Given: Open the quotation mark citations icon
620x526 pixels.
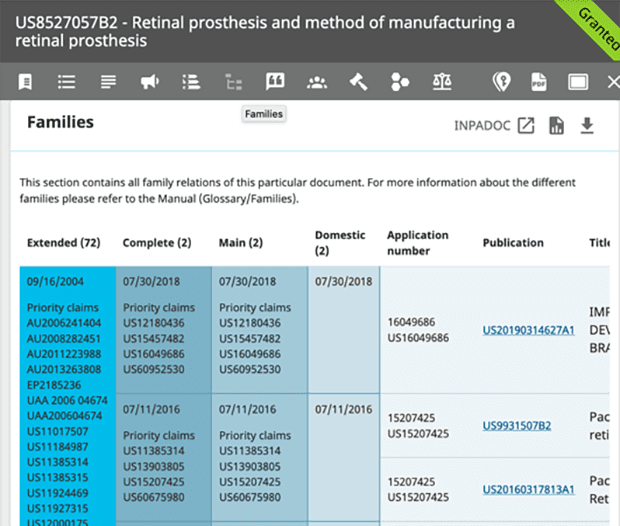Looking at the screenshot, I should [x=275, y=82].
